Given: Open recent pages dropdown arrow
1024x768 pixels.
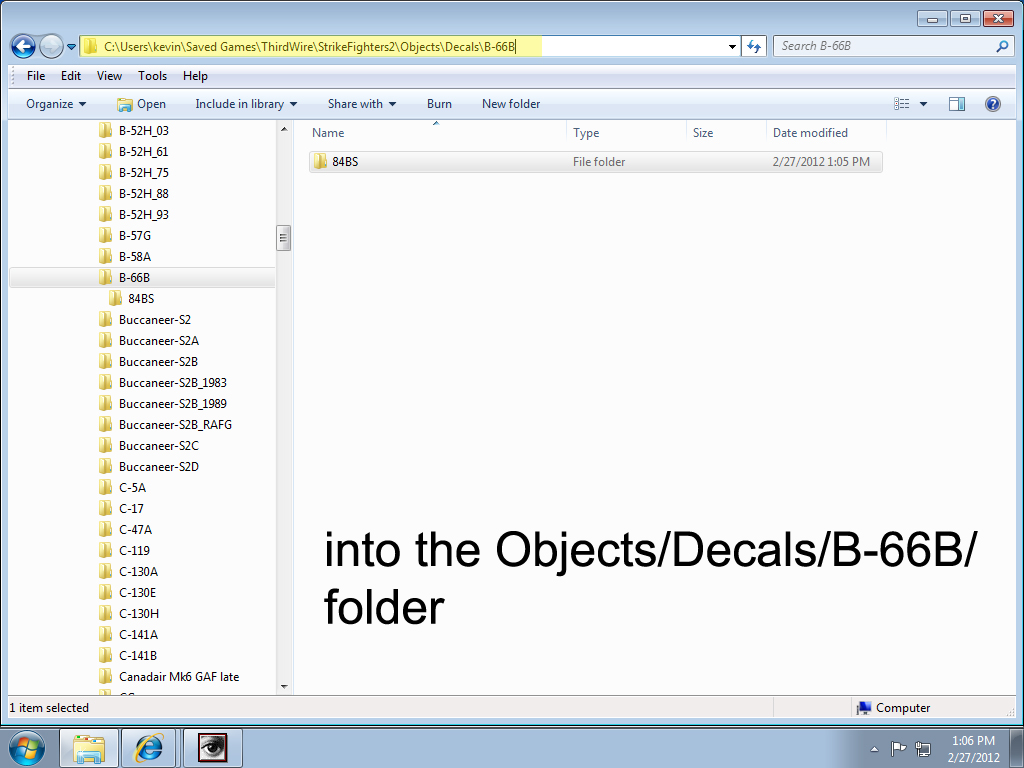Looking at the screenshot, I should pyautogui.click(x=71, y=47).
